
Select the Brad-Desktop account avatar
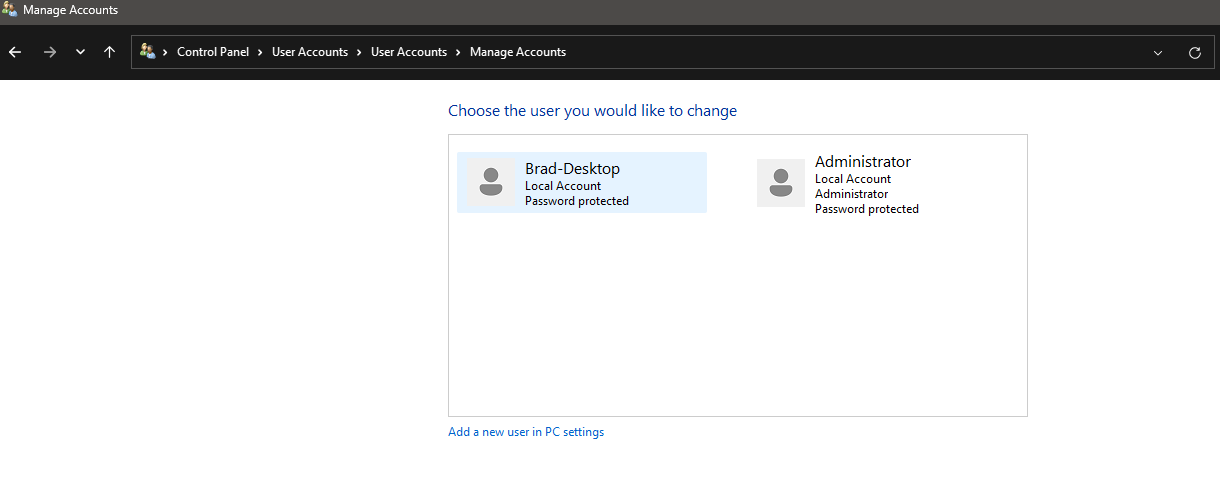[491, 183]
